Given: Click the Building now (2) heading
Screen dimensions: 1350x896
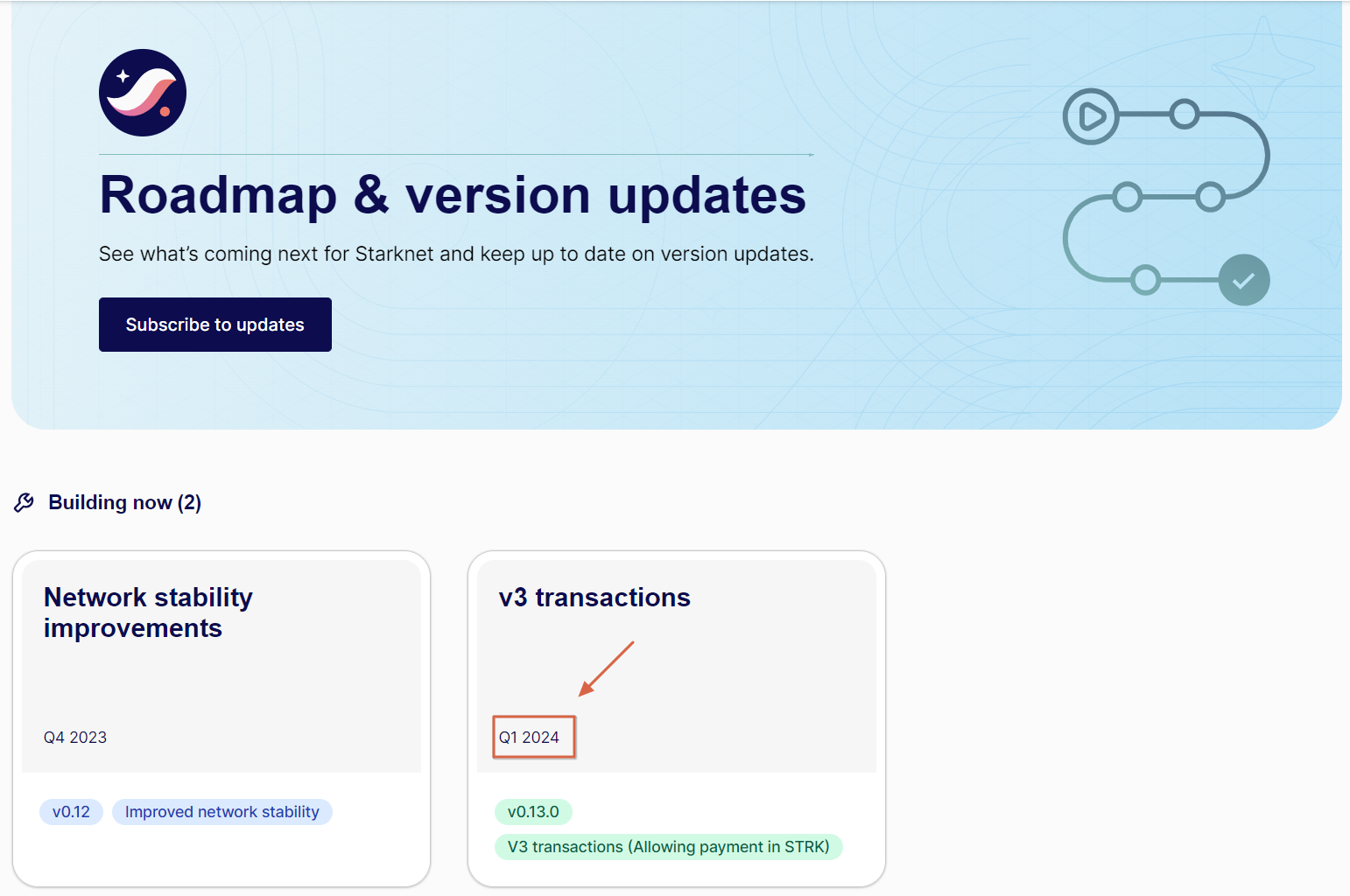Looking at the screenshot, I should click(125, 502).
